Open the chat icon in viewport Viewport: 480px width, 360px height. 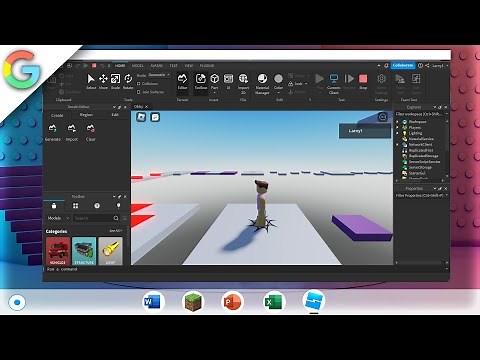(x=155, y=117)
